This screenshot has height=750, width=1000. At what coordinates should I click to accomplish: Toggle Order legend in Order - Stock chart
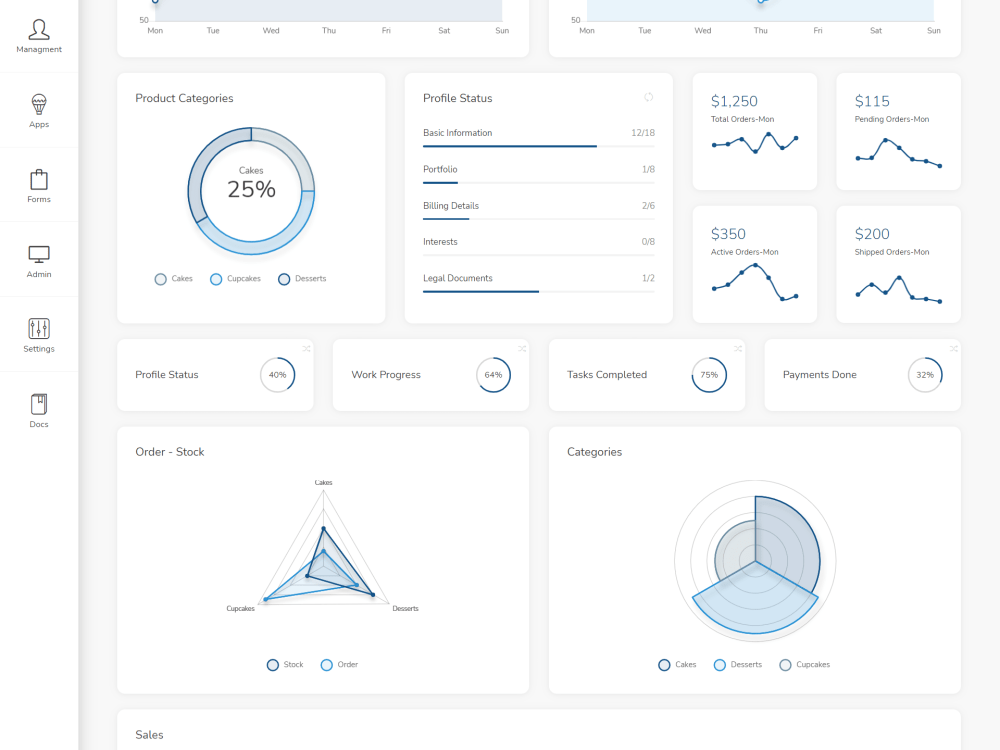point(339,665)
